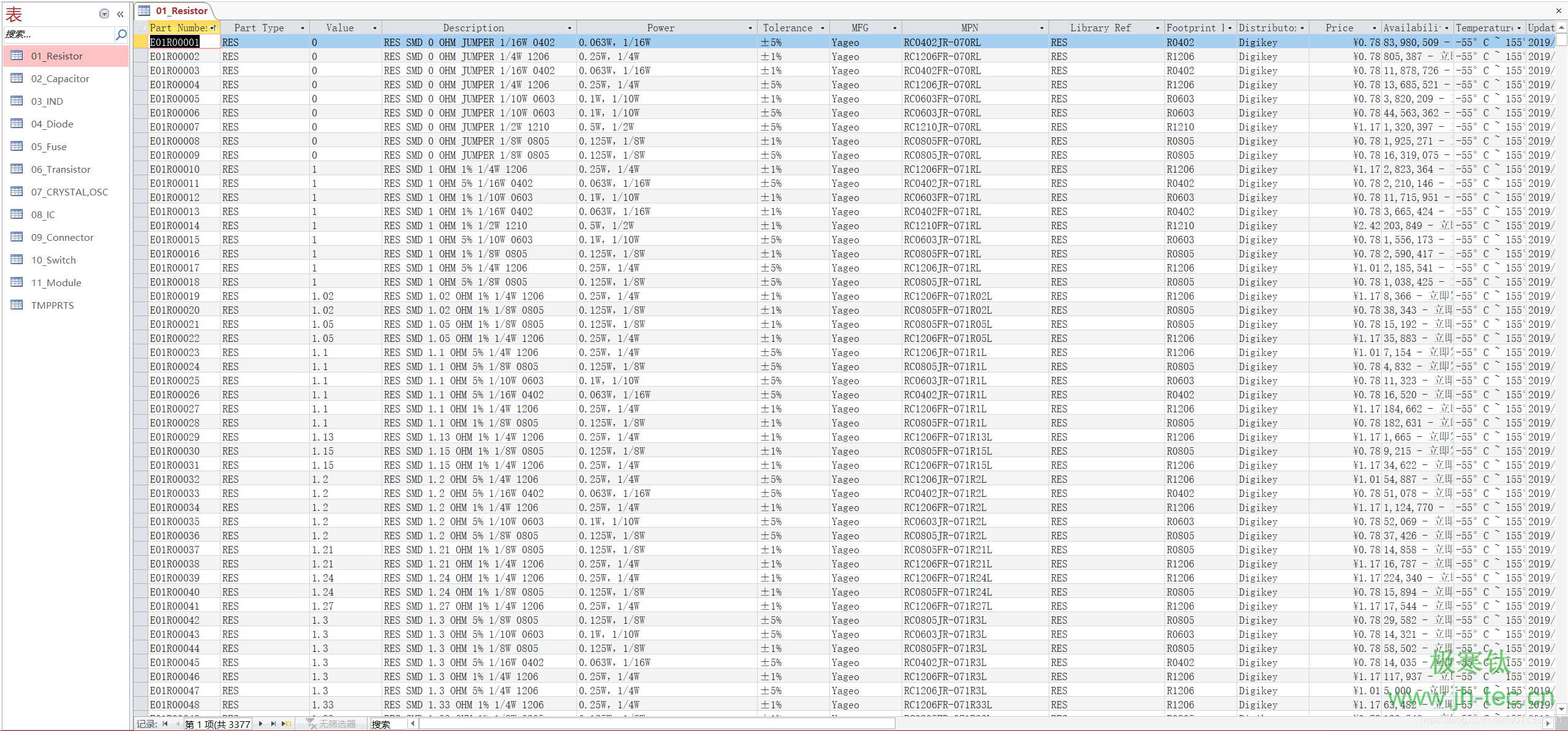Click the Description column header
1568x731 pixels.
click(x=473, y=28)
